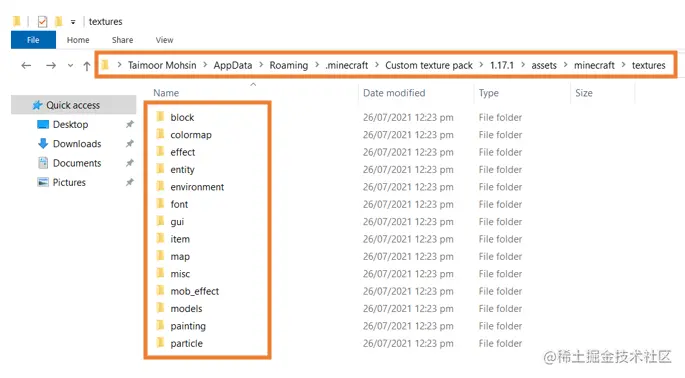Switch to the Home ribbon tab
The image size is (685, 378).
pos(78,40)
